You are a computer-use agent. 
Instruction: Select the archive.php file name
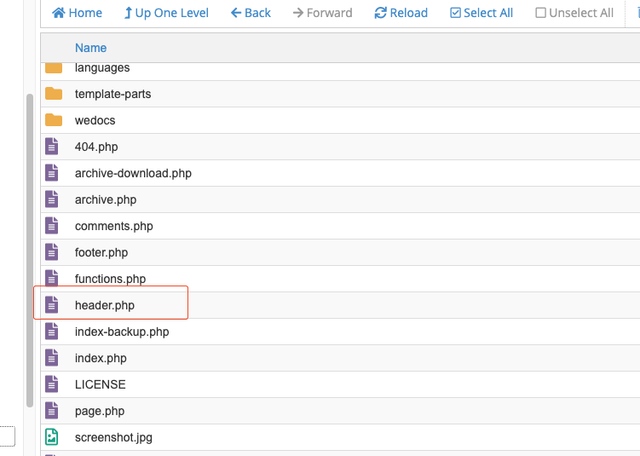(105, 200)
